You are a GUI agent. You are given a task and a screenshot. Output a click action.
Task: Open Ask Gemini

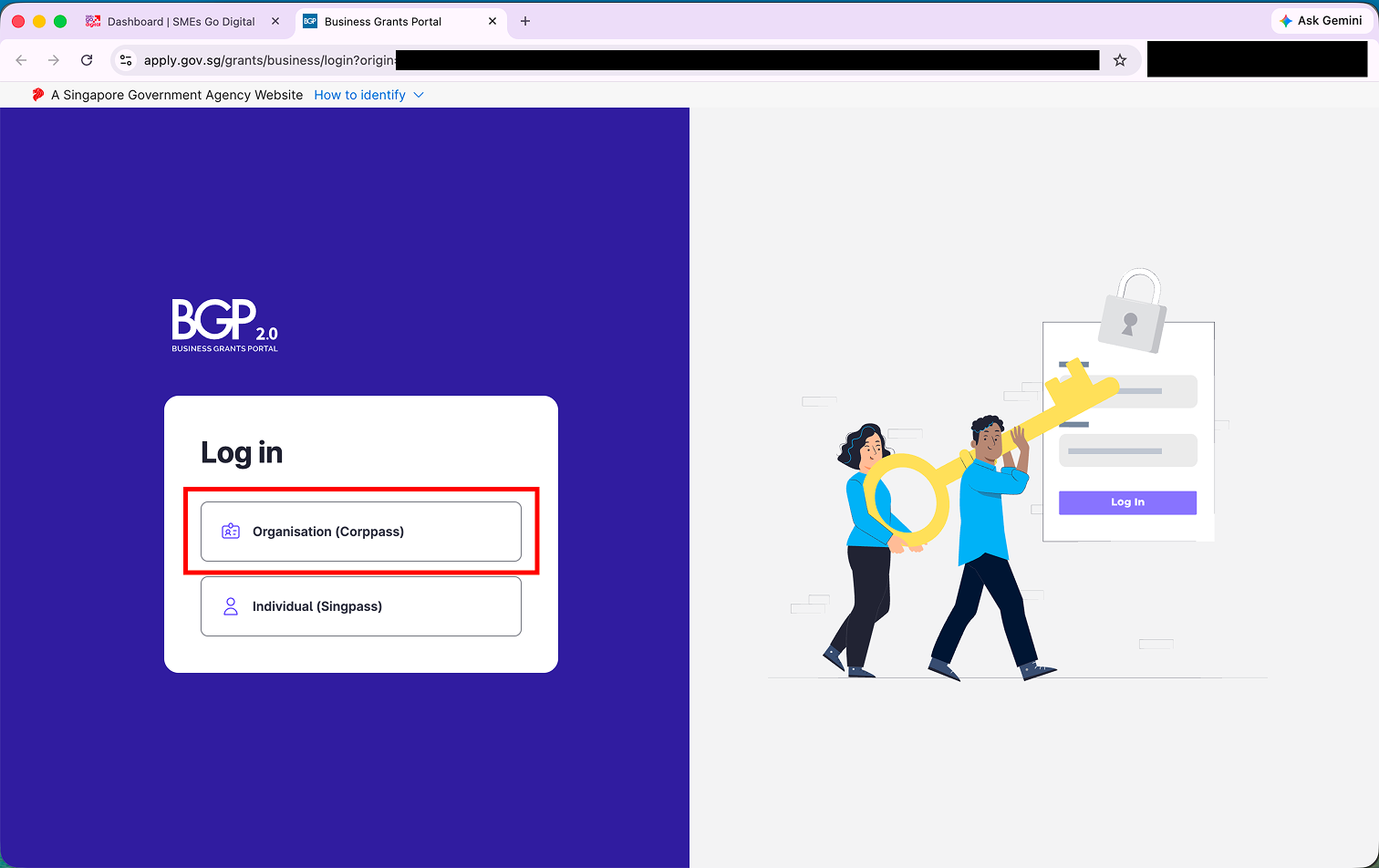[x=1322, y=20]
